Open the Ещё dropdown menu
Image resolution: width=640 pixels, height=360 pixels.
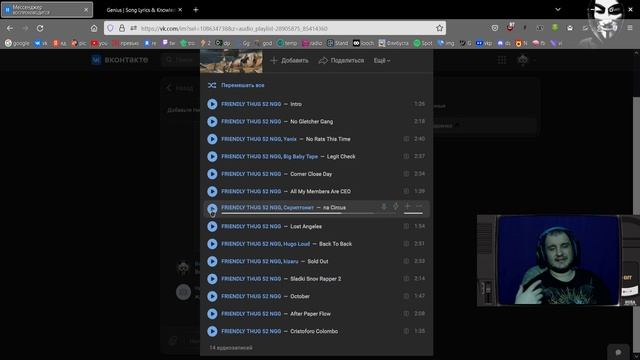382,60
